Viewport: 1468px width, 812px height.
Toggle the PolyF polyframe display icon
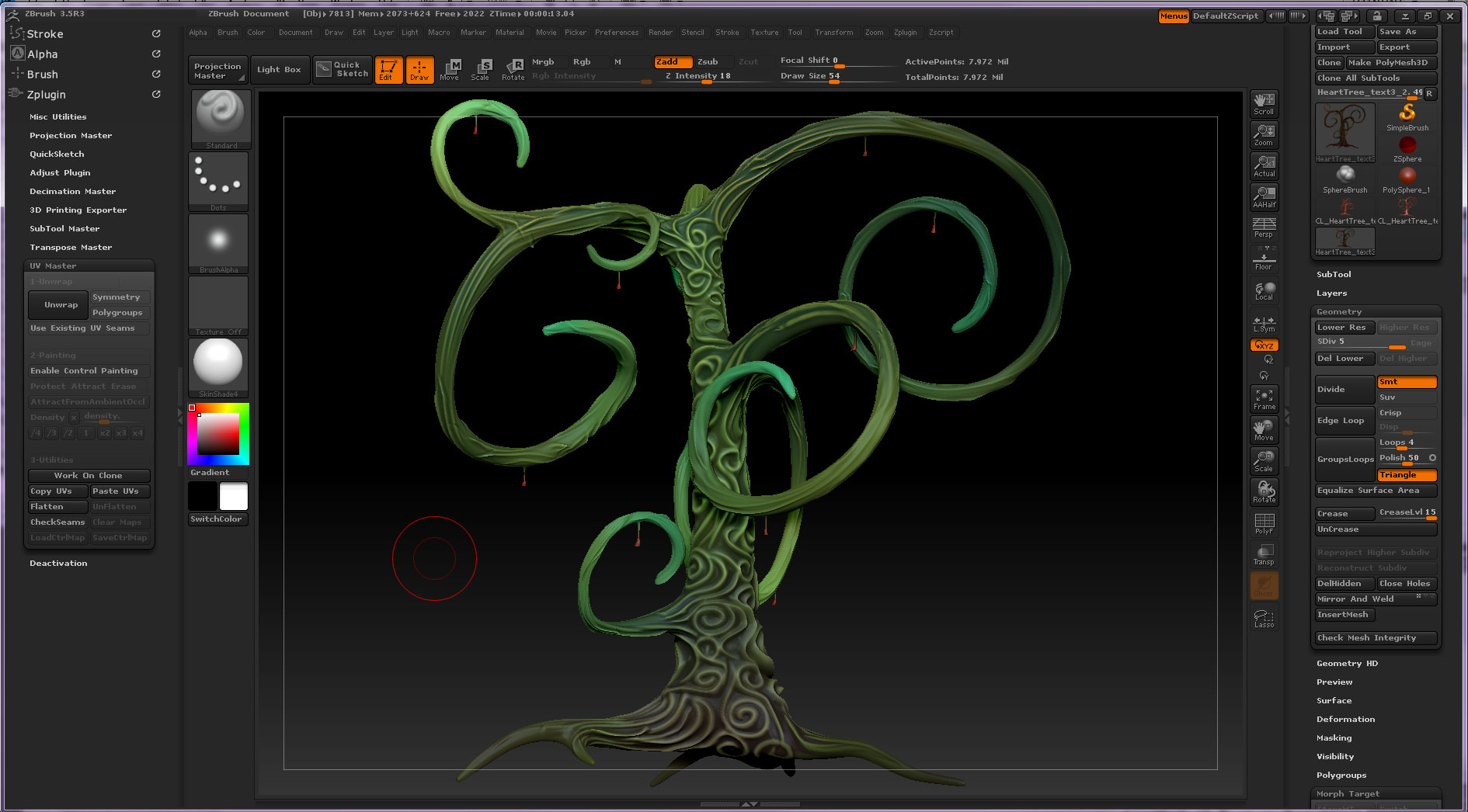pyautogui.click(x=1264, y=523)
